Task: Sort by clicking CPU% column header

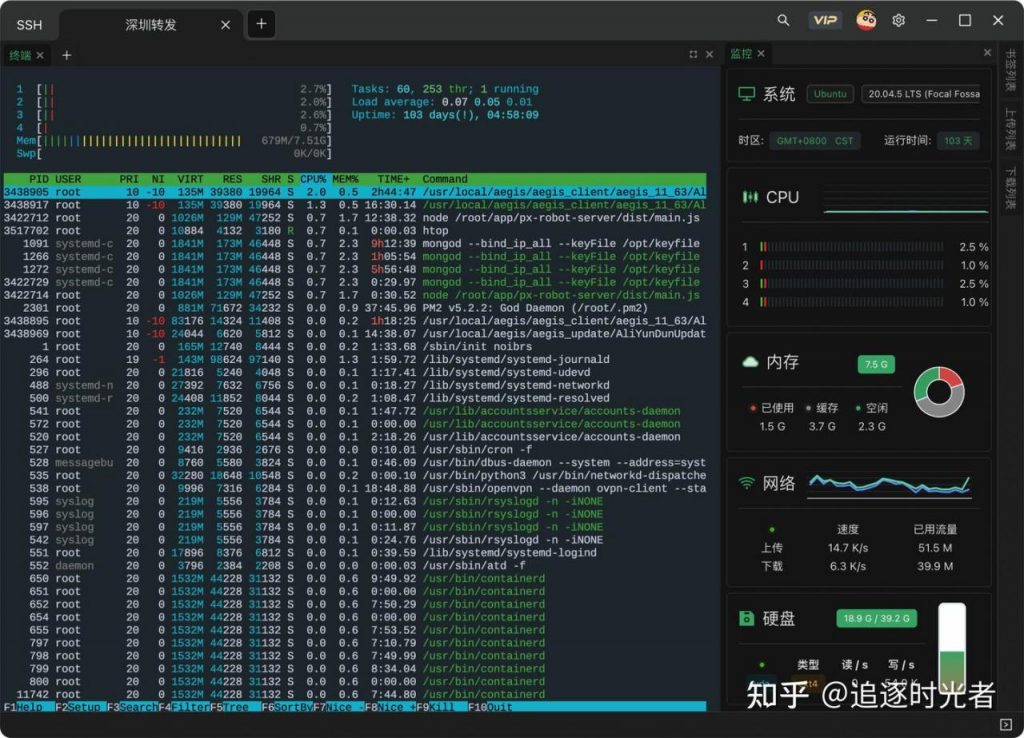Action: pyautogui.click(x=313, y=179)
